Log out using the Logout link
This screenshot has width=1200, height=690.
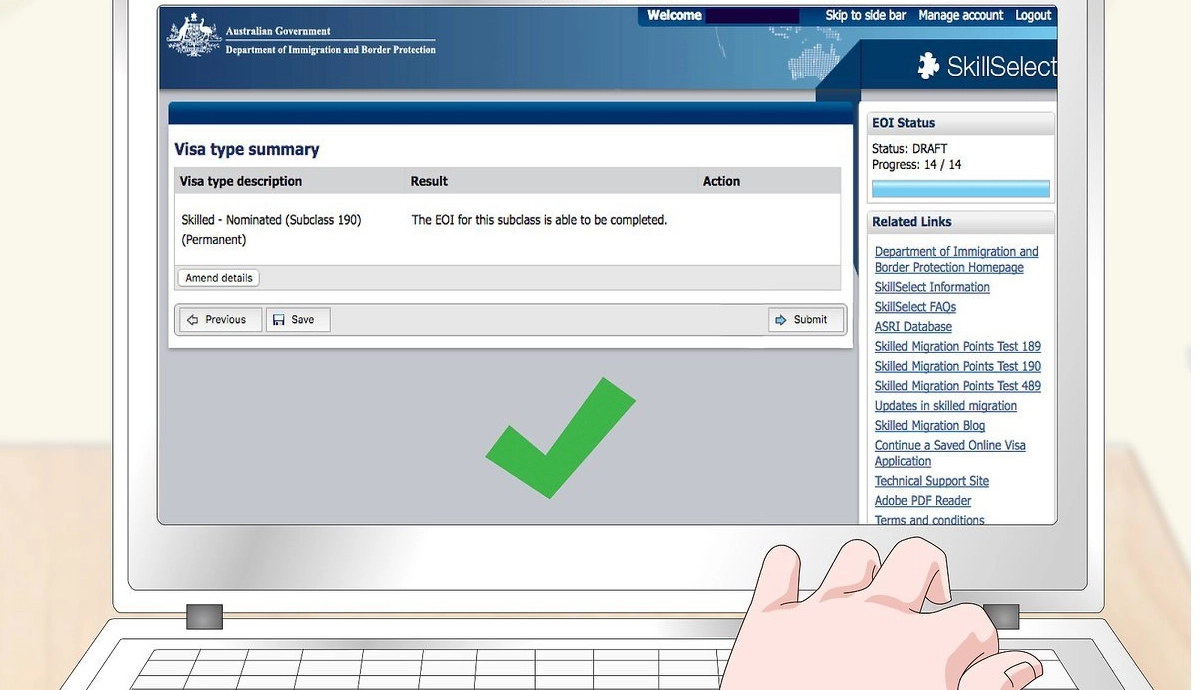1033,15
